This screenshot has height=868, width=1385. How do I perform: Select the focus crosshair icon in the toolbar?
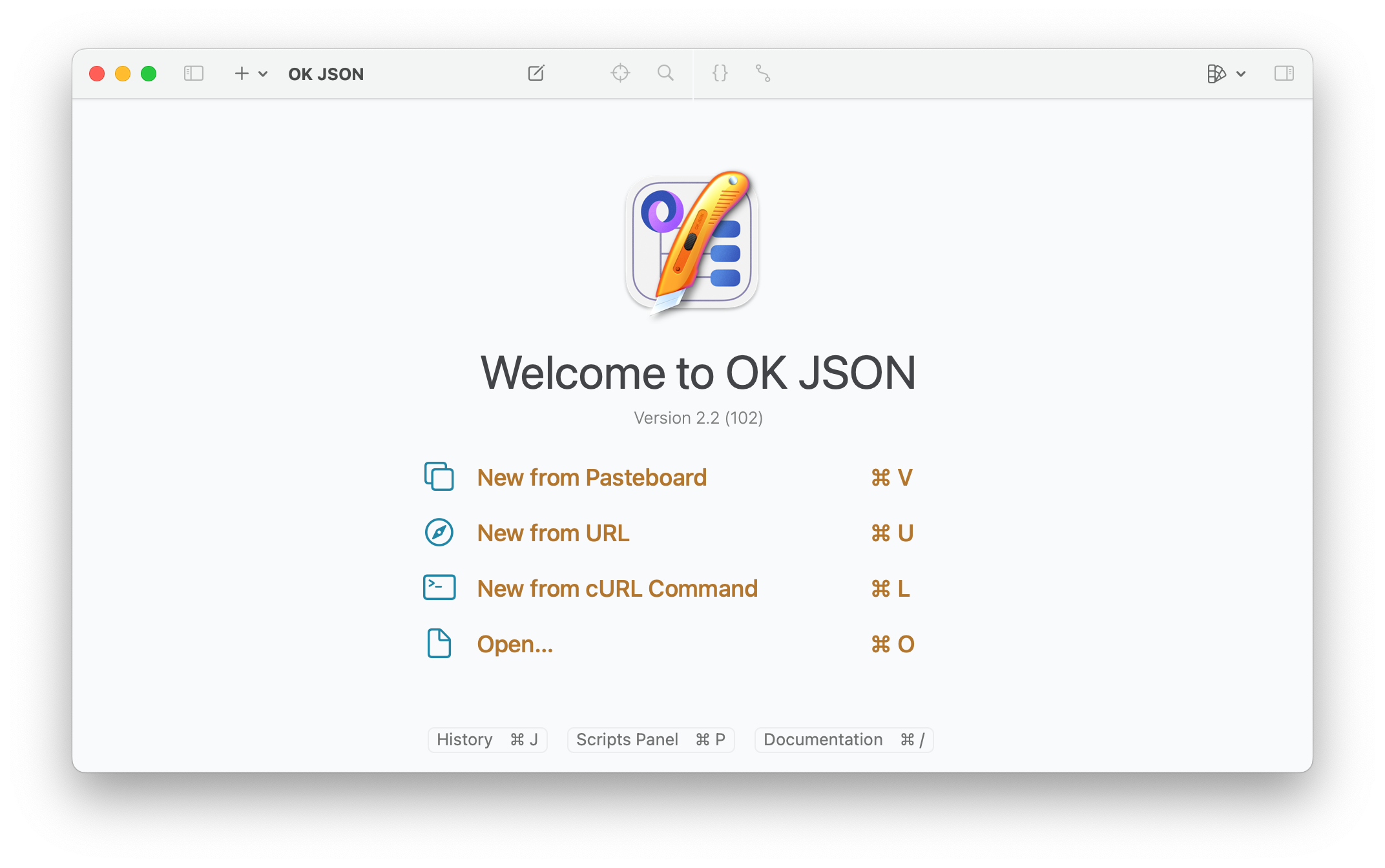click(x=620, y=73)
